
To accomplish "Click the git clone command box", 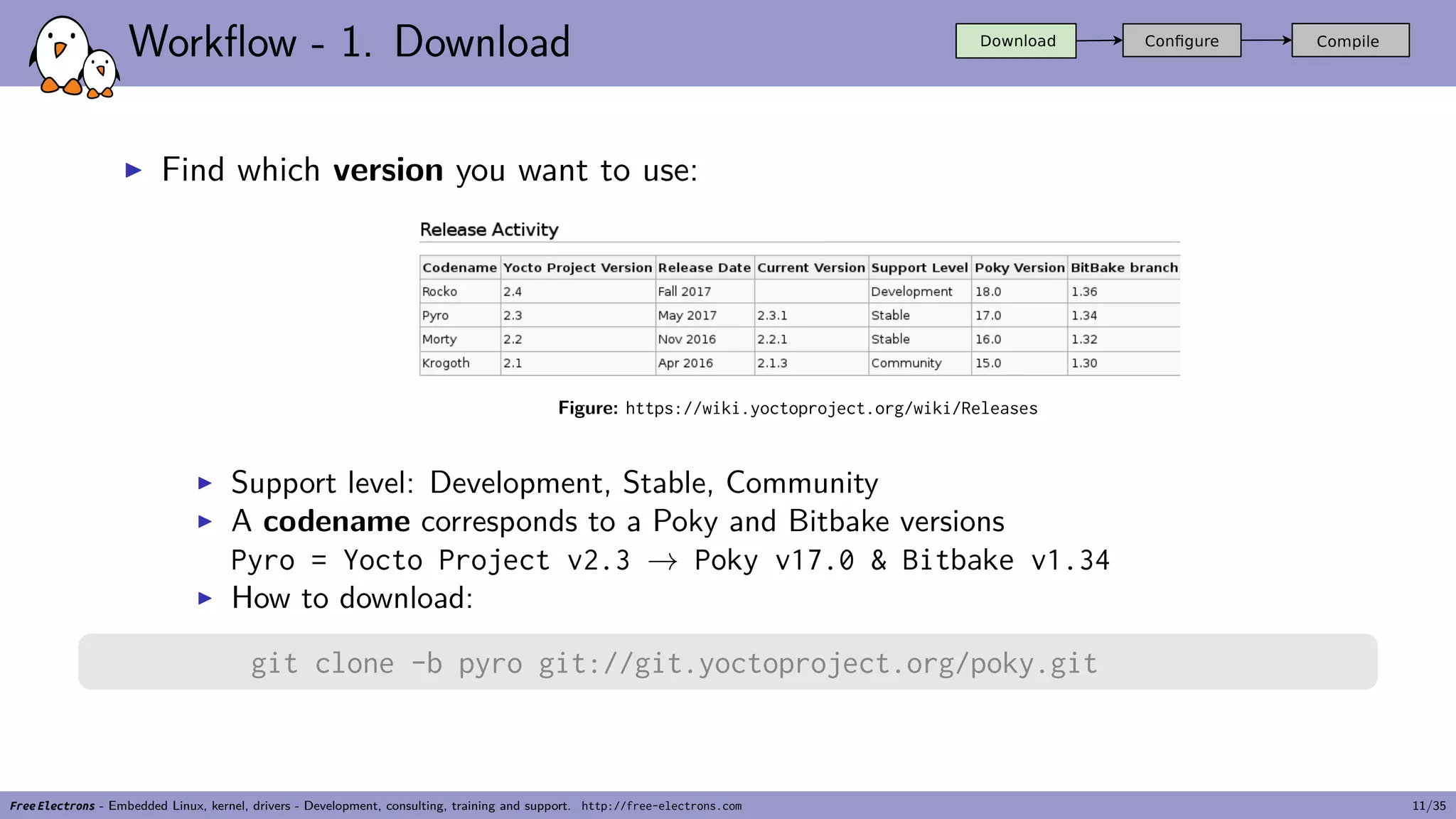I will click(x=727, y=662).
